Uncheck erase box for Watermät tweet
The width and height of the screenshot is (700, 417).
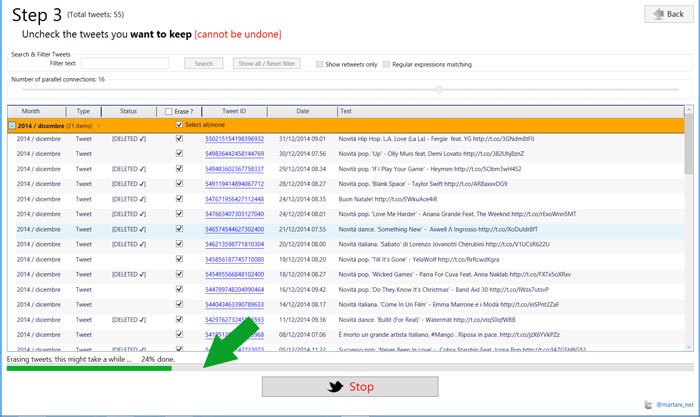tap(179, 320)
